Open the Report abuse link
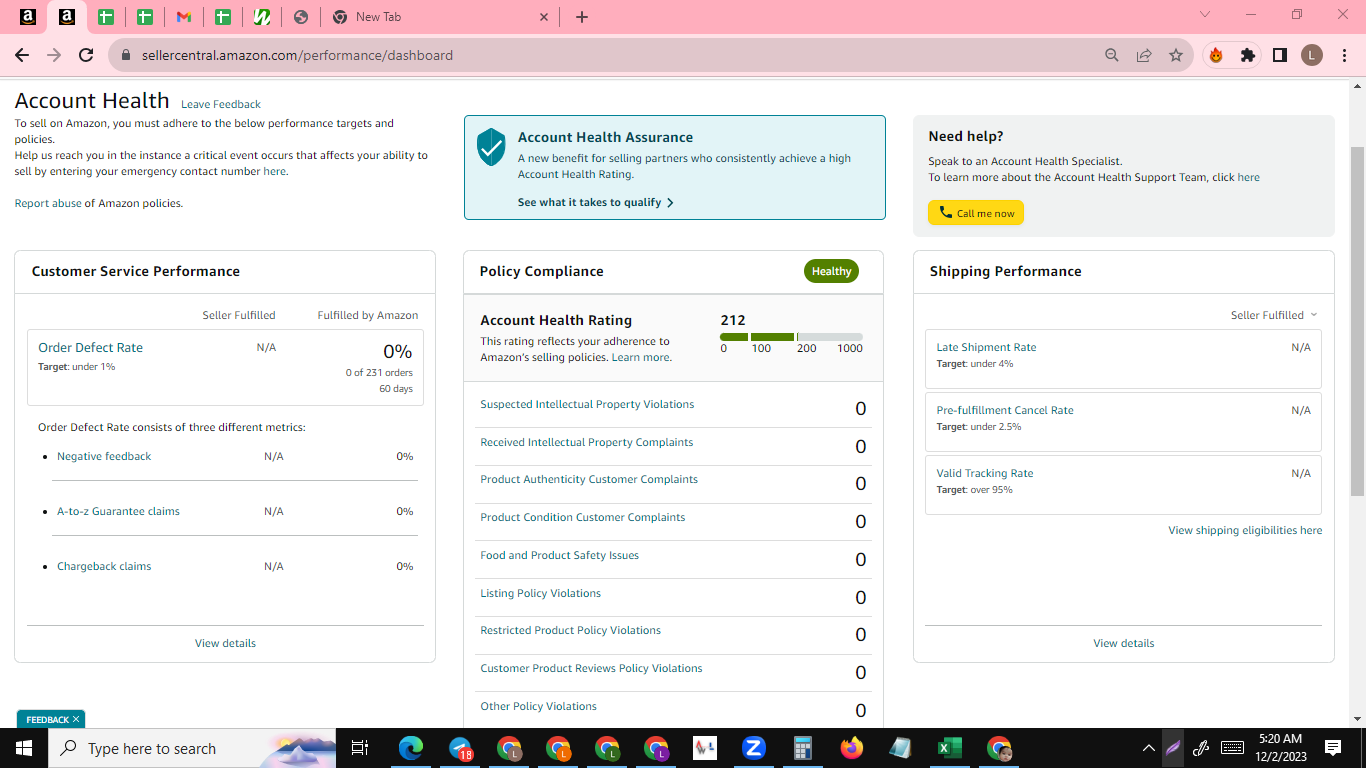Viewport: 1366px width, 768px height. [48, 203]
